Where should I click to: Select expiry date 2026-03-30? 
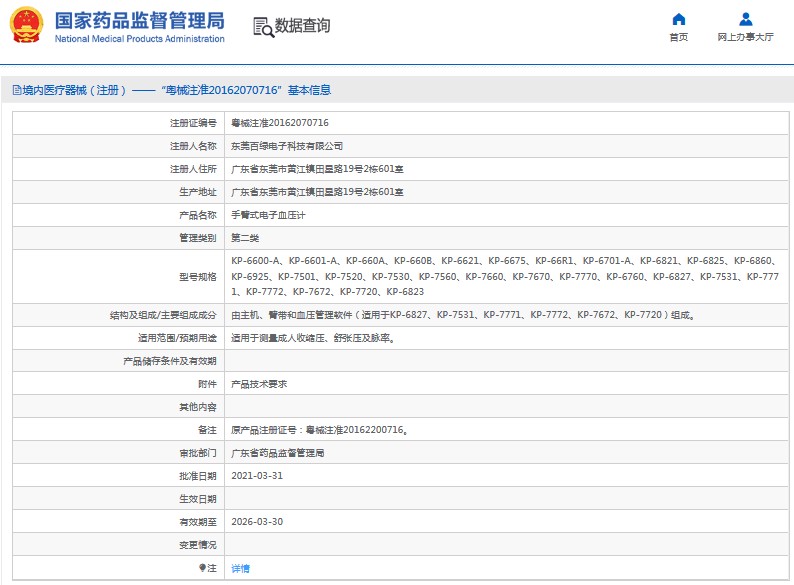pos(257,522)
